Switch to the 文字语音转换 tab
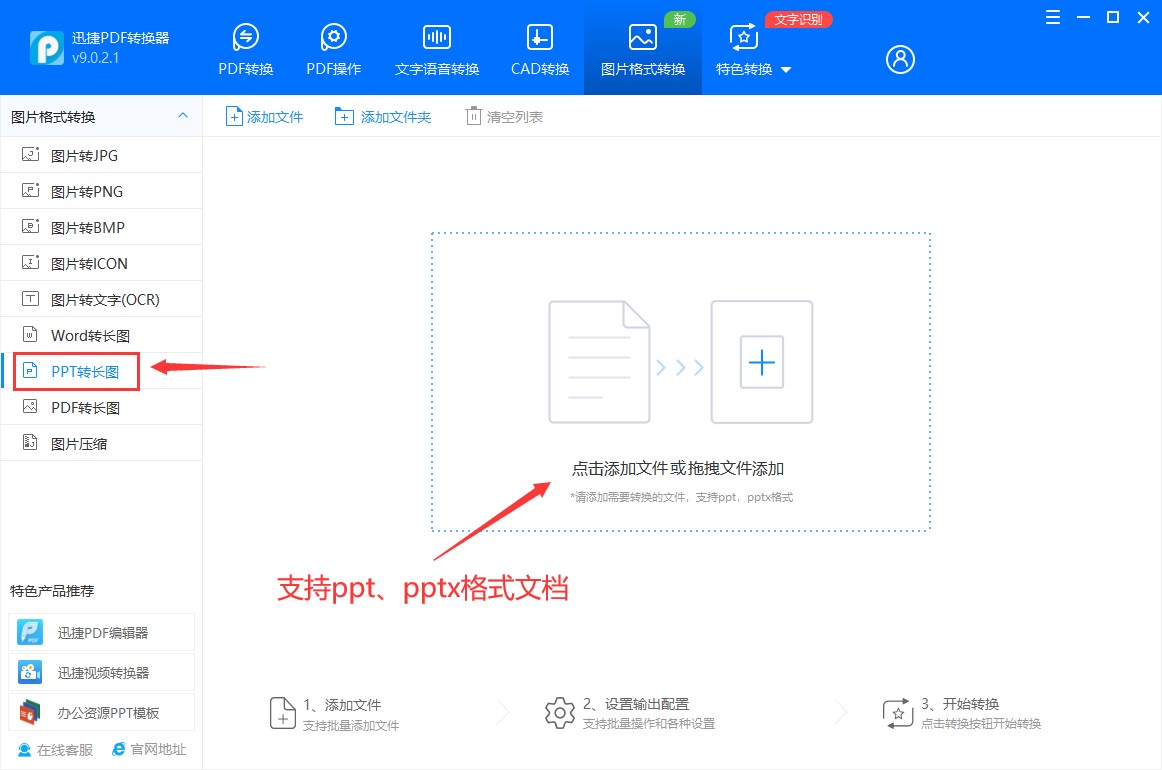This screenshot has height=770, width=1162. pyautogui.click(x=436, y=47)
